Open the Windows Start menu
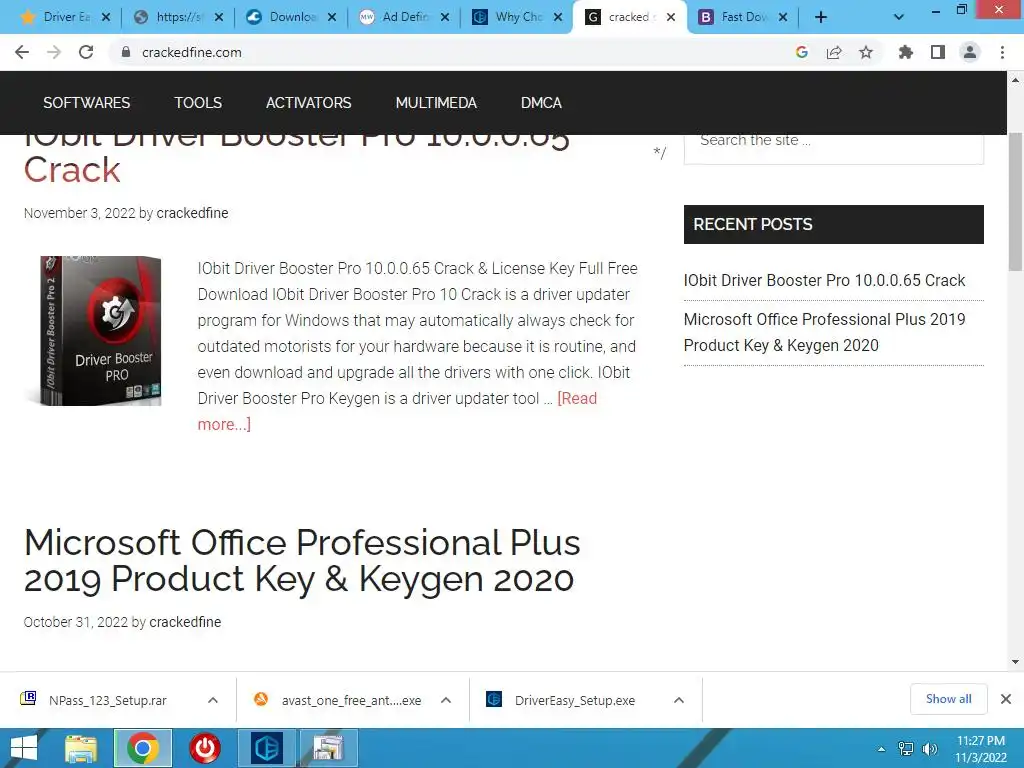The width and height of the screenshot is (1024, 768). click(24, 748)
